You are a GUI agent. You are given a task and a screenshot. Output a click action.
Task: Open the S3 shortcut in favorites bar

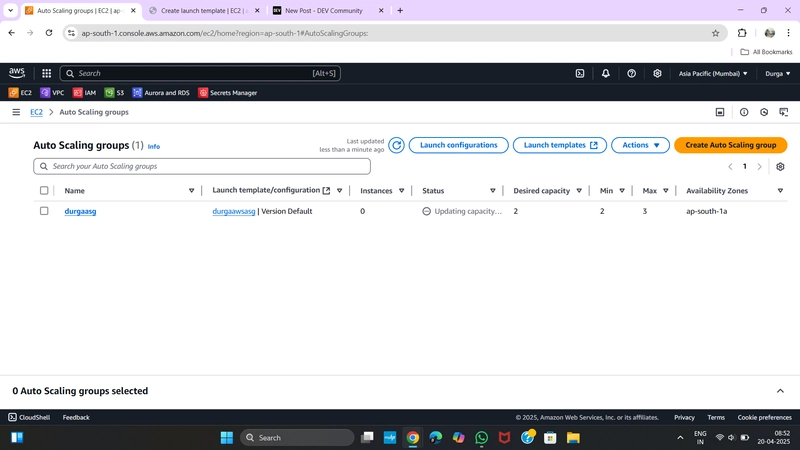coord(114,93)
